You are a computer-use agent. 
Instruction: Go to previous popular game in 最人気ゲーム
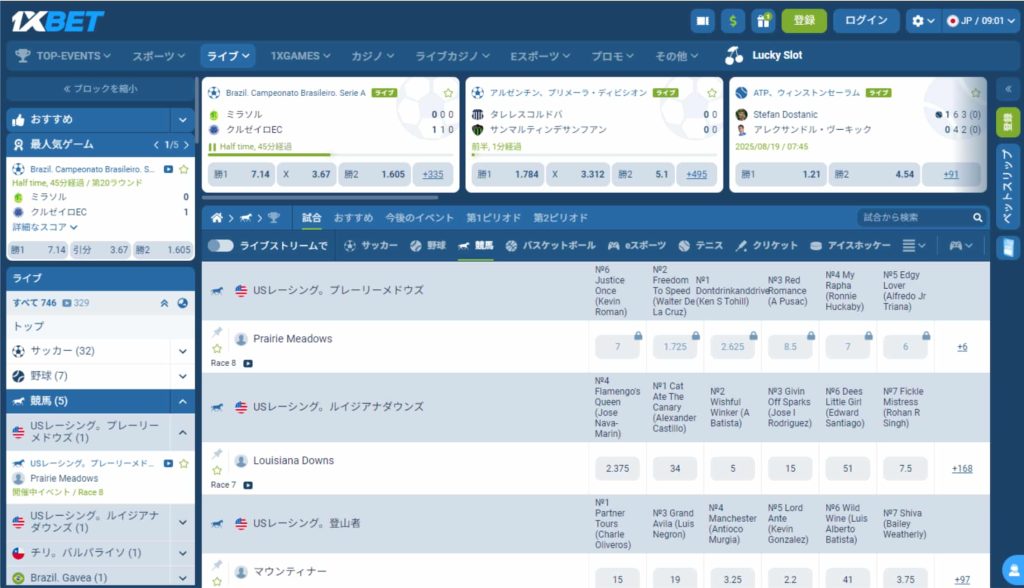point(156,145)
